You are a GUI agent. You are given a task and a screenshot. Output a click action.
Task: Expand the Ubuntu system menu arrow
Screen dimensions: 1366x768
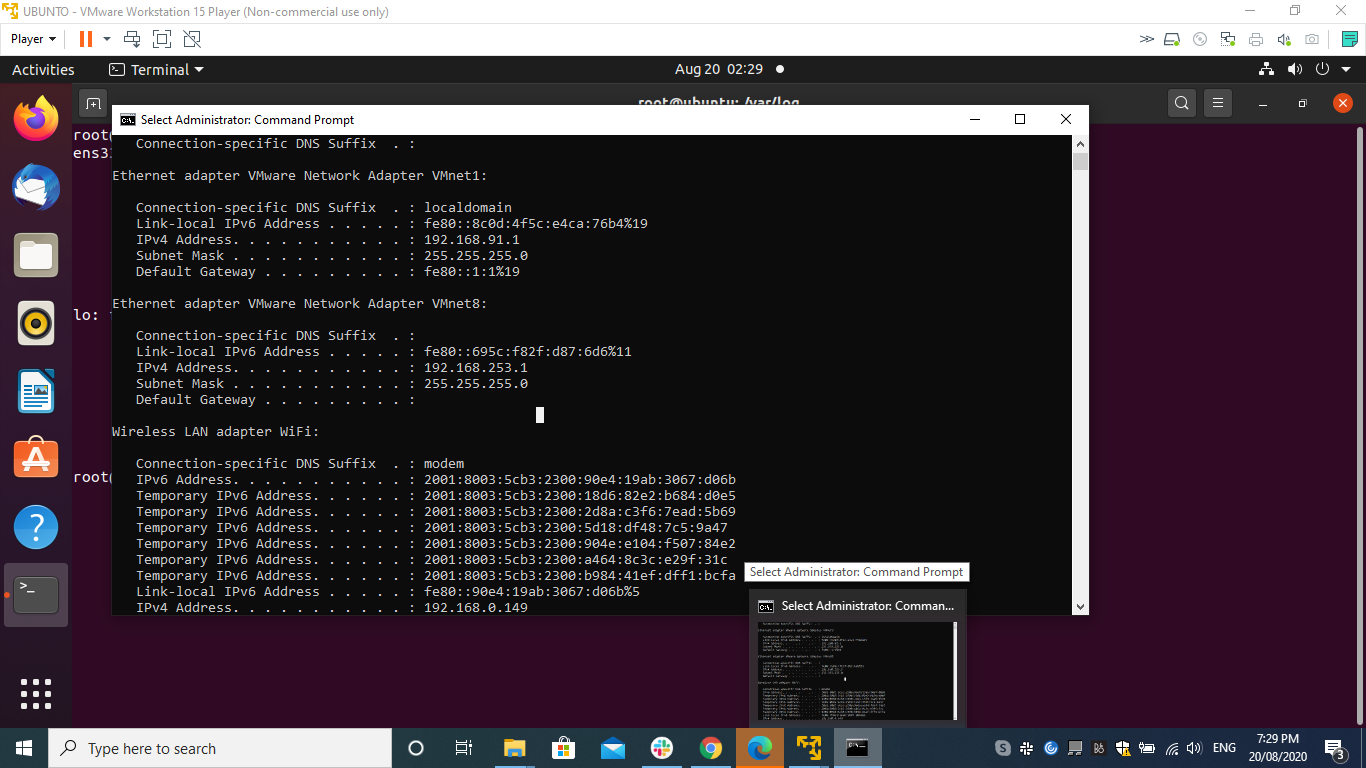[x=1345, y=69]
